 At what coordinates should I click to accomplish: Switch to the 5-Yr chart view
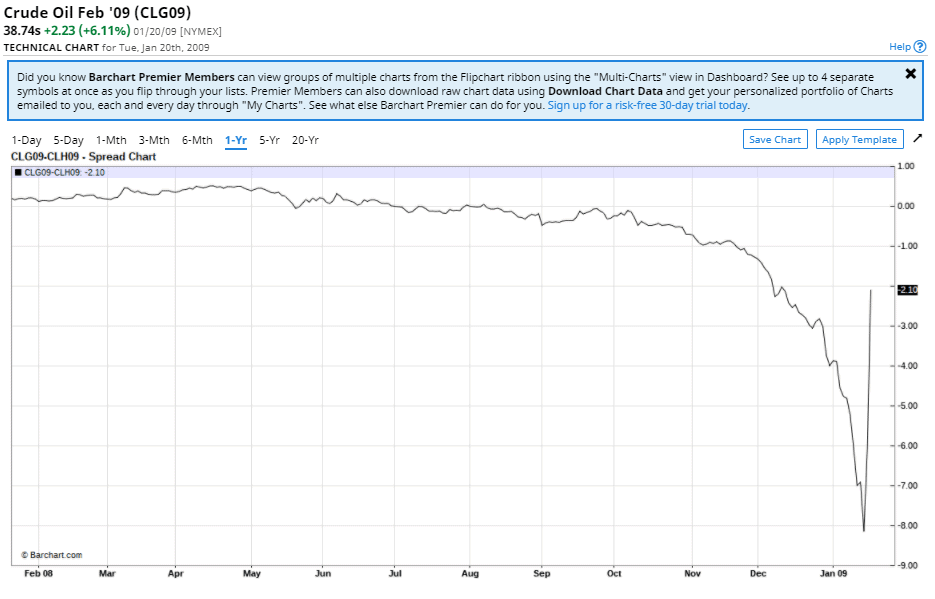(268, 140)
